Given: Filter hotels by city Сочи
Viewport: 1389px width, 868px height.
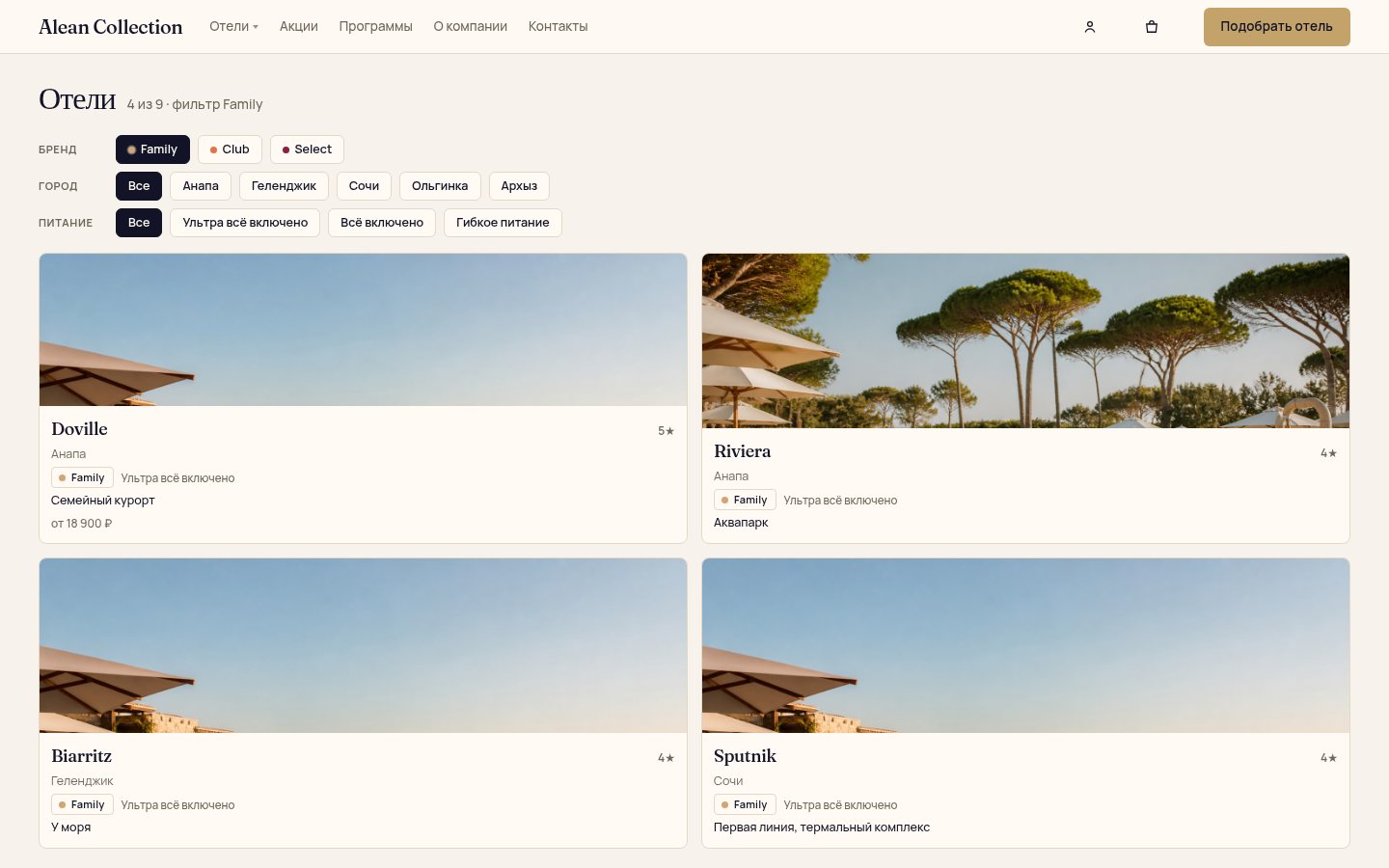Looking at the screenshot, I should pos(364,186).
